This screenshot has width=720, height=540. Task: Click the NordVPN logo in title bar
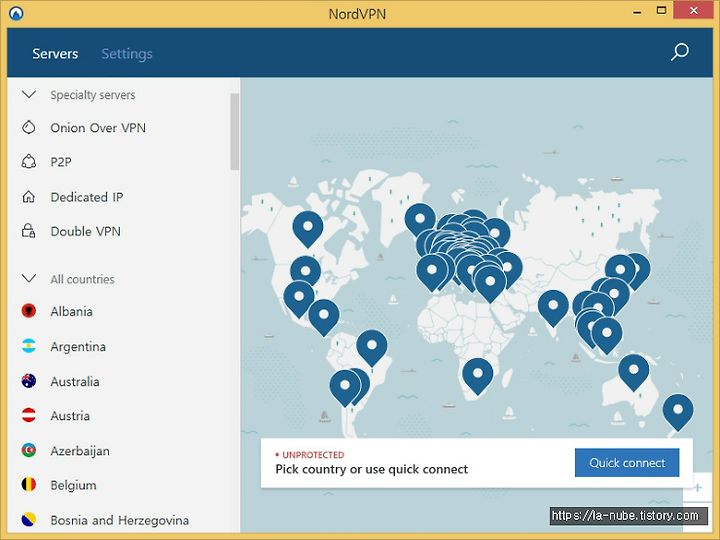(x=16, y=13)
